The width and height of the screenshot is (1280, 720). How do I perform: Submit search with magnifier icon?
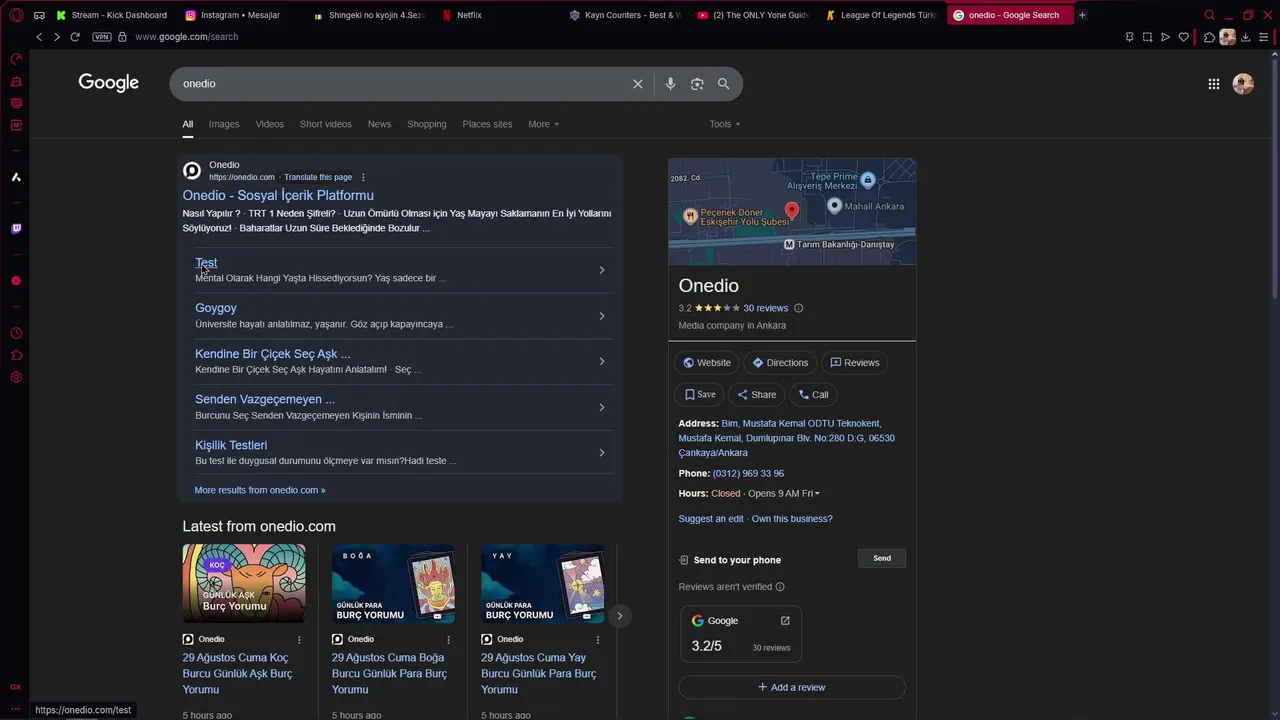(724, 84)
